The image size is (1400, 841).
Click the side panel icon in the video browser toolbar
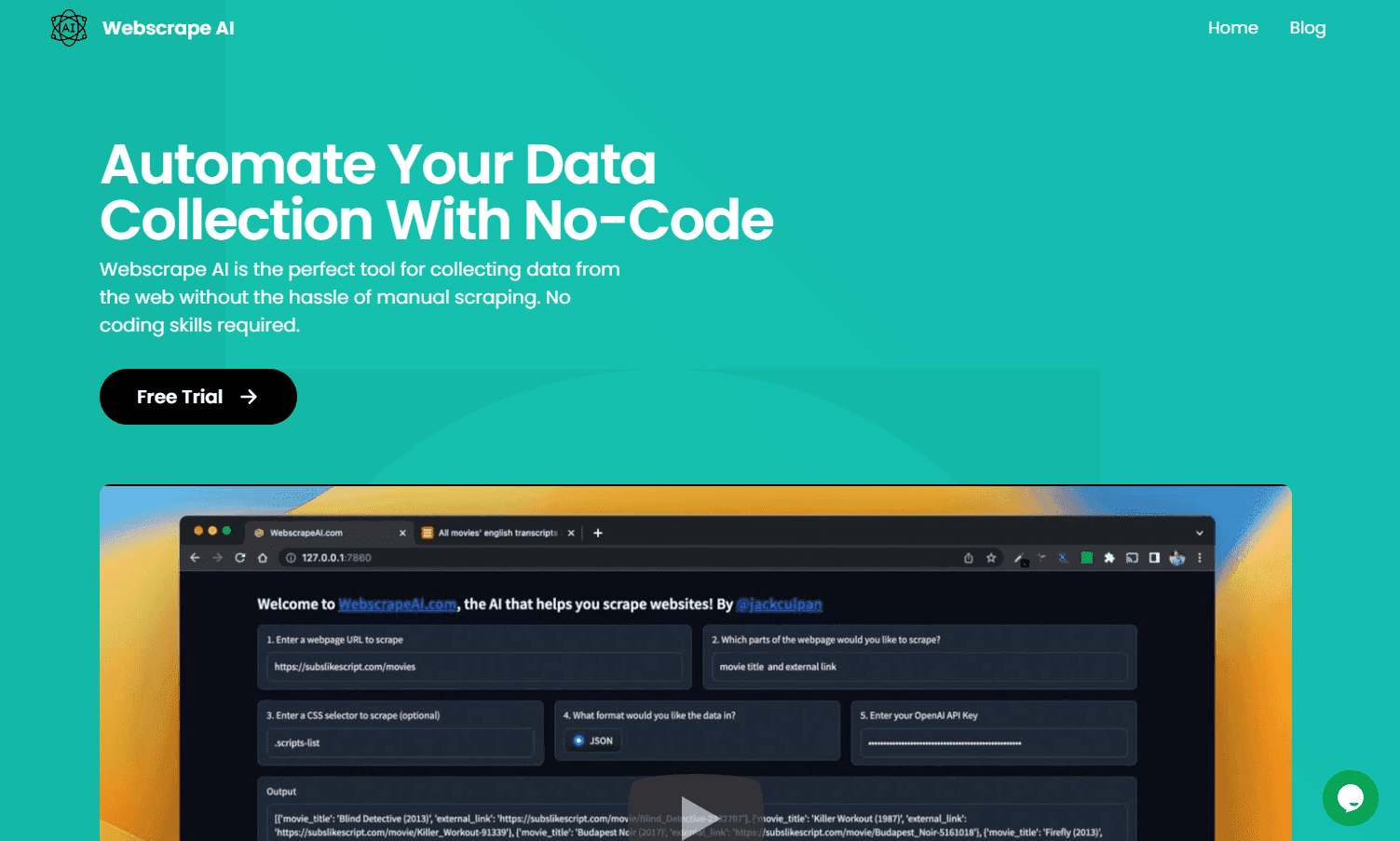(x=1154, y=558)
